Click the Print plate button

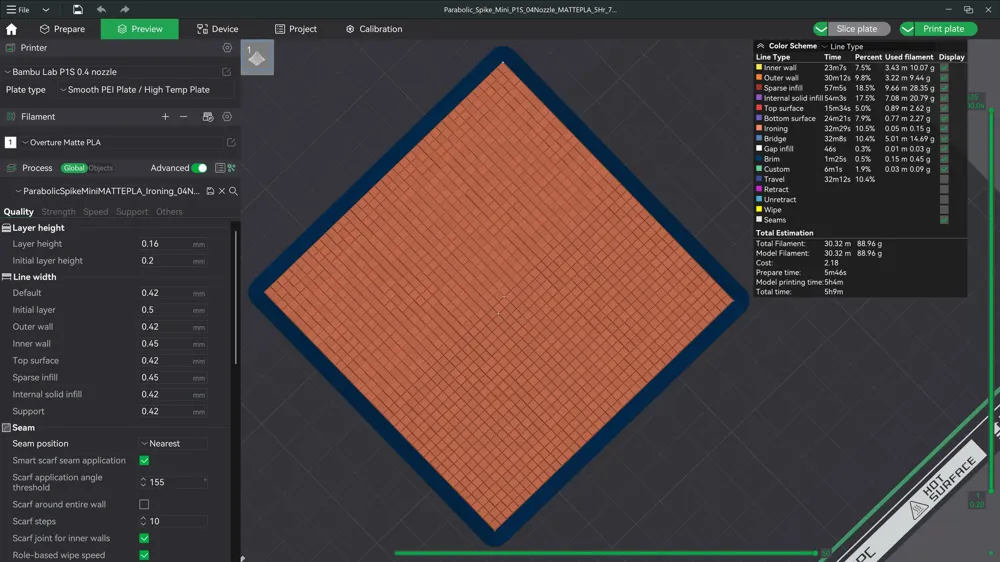(938, 29)
